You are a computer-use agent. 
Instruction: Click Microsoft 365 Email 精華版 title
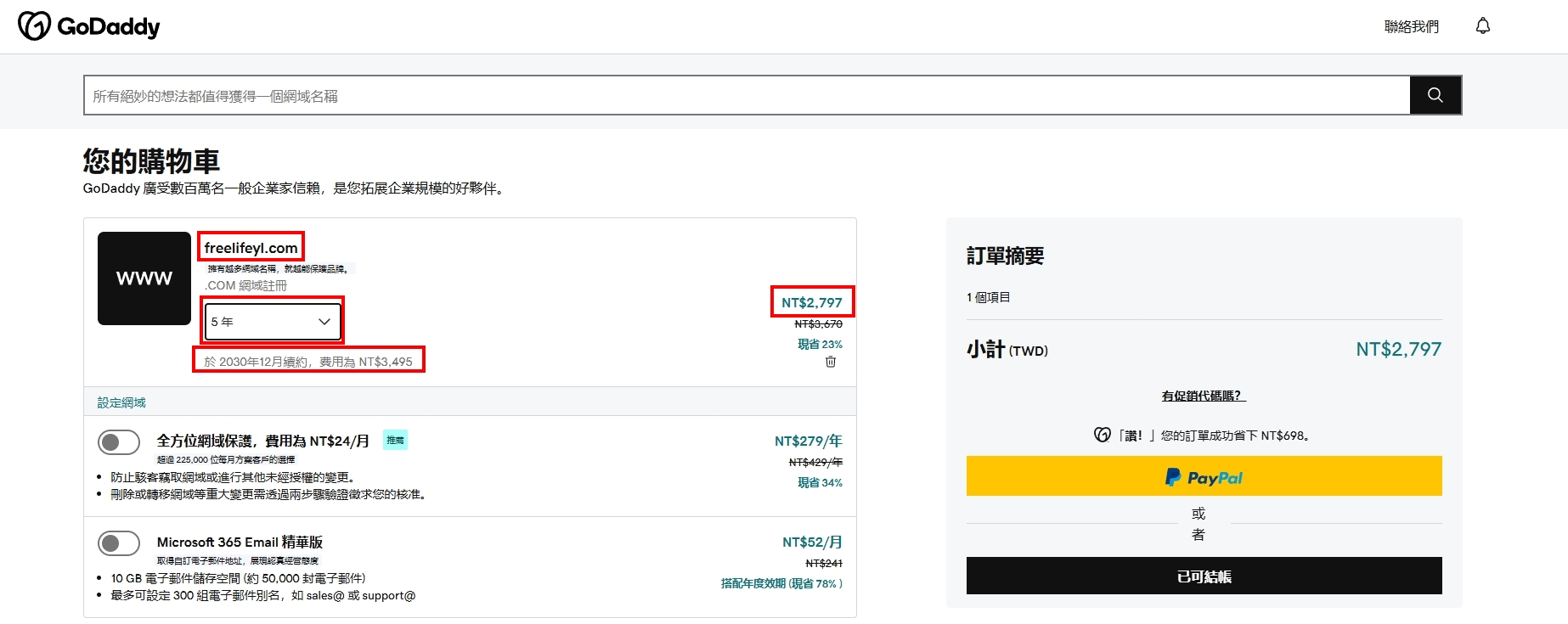pyautogui.click(x=240, y=542)
